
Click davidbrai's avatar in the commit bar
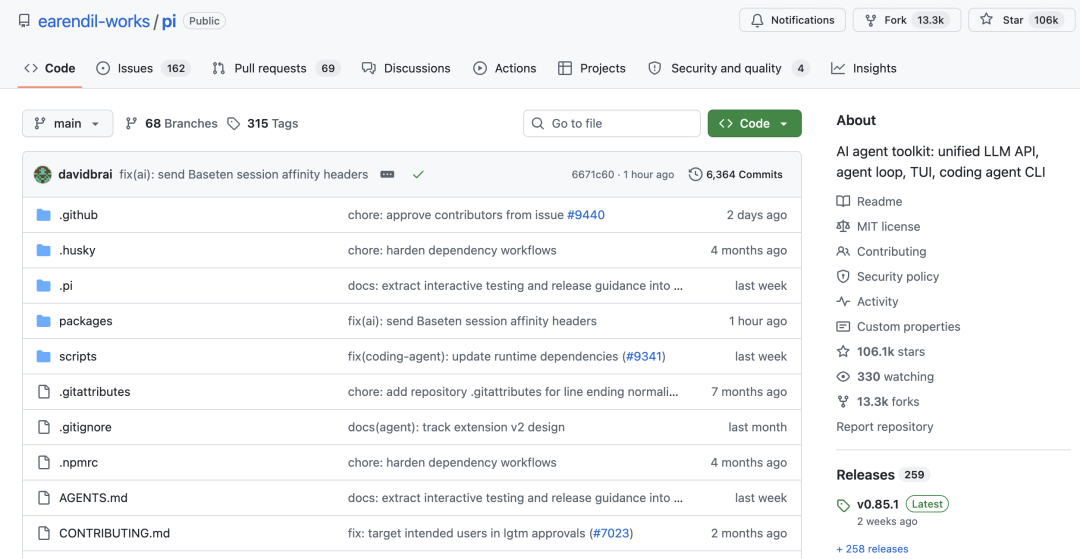[x=43, y=174]
